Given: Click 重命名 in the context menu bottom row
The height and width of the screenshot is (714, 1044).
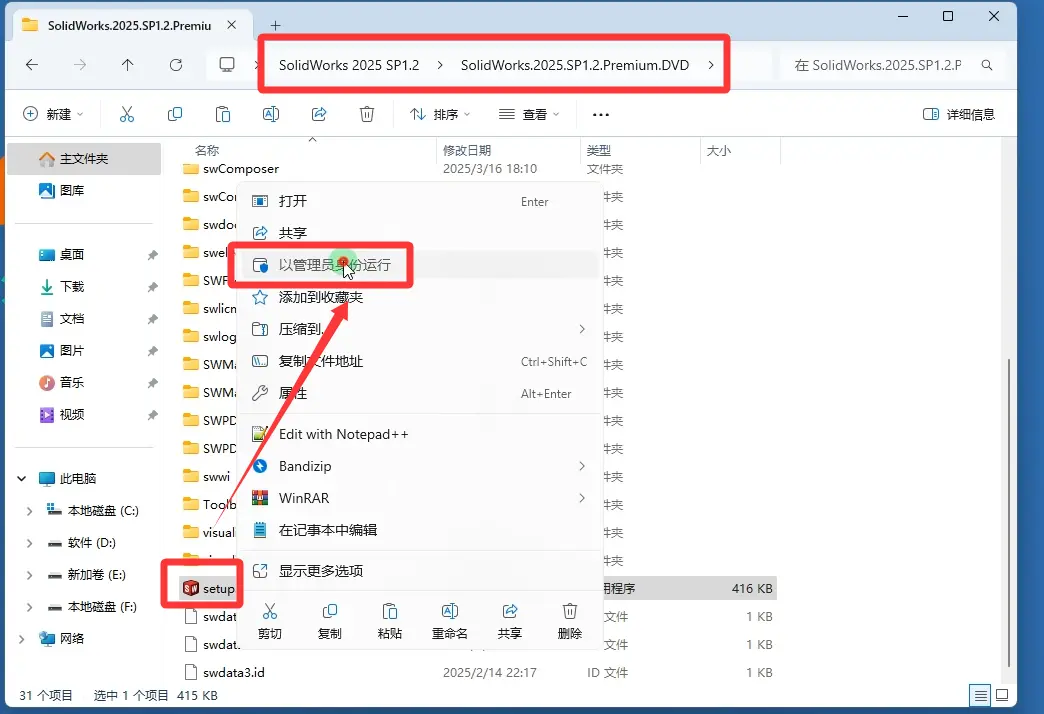Looking at the screenshot, I should click(449, 621).
